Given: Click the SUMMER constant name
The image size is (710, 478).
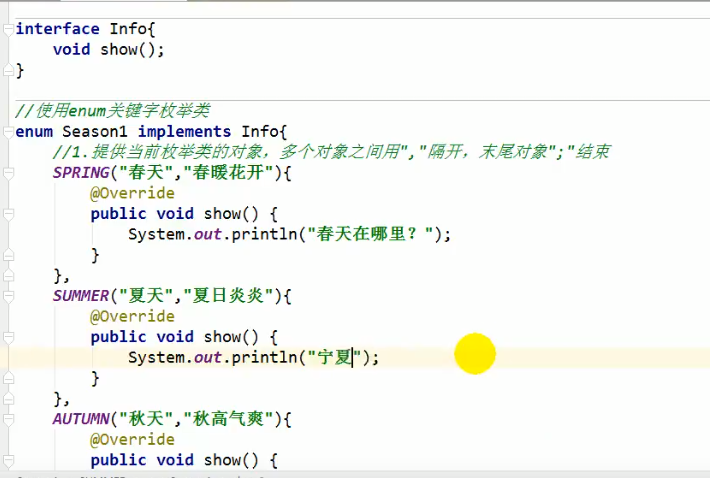Looking at the screenshot, I should pyautogui.click(x=81, y=296).
